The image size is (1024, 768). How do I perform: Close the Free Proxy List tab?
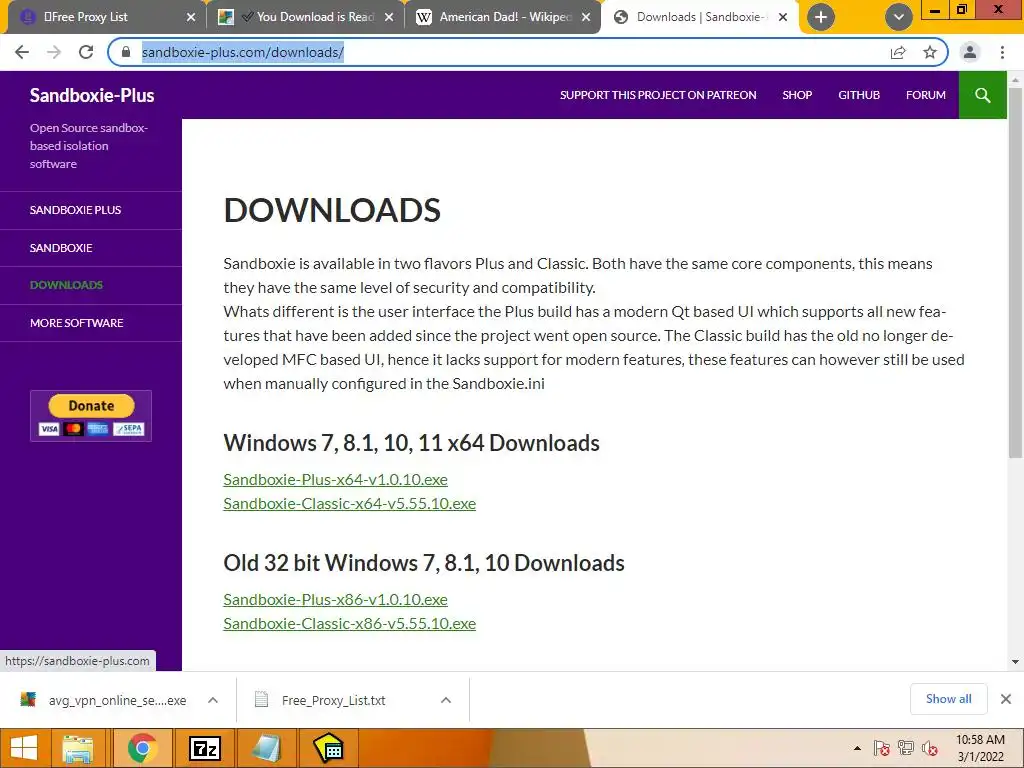[191, 17]
